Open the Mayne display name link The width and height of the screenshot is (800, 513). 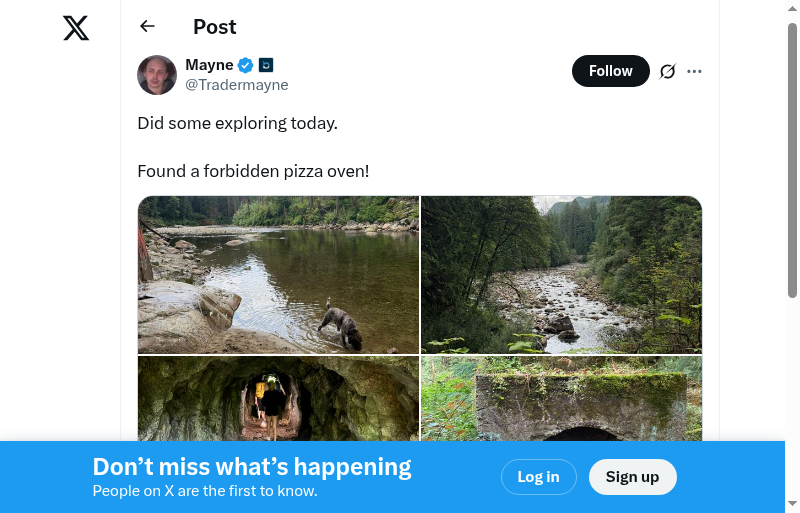click(x=209, y=65)
